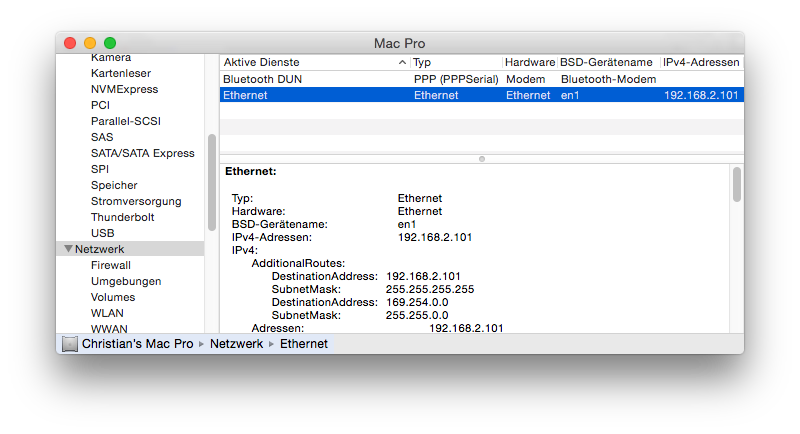
Task: Click DestinationAddress value 169.254.0.0
Action: [417, 302]
